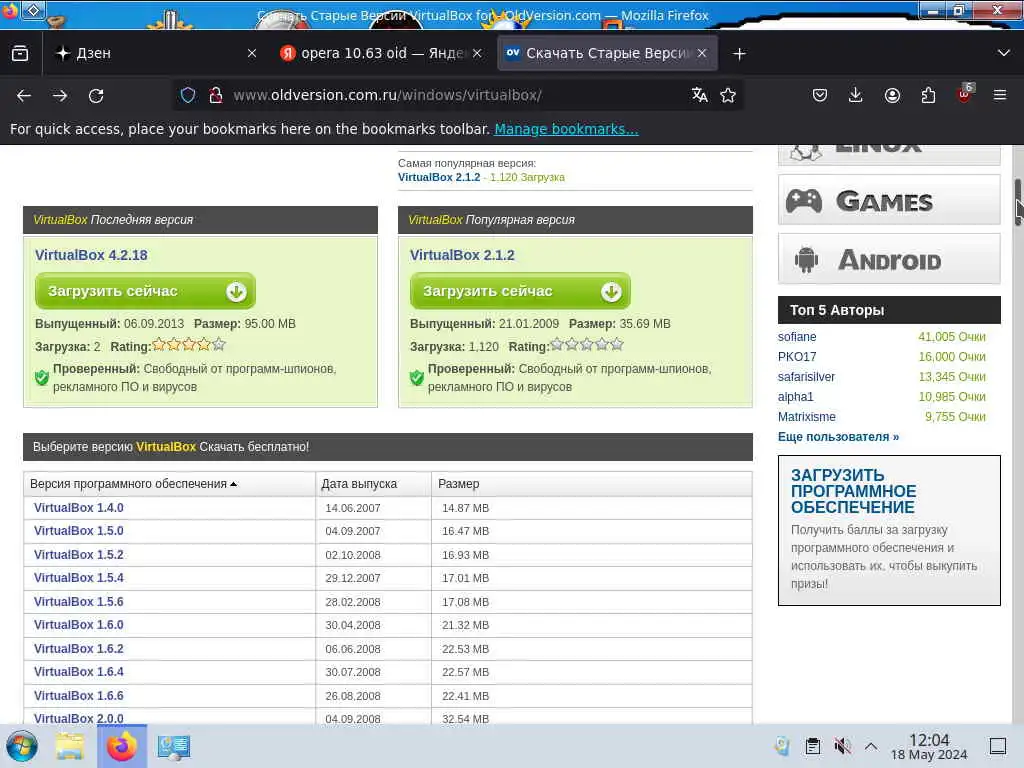The image size is (1024, 768).
Task: Open the Firefox account icon
Action: pos(892,95)
